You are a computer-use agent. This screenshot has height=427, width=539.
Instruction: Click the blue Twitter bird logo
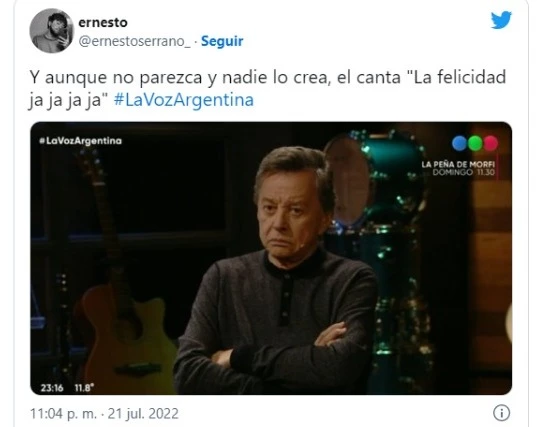501,20
